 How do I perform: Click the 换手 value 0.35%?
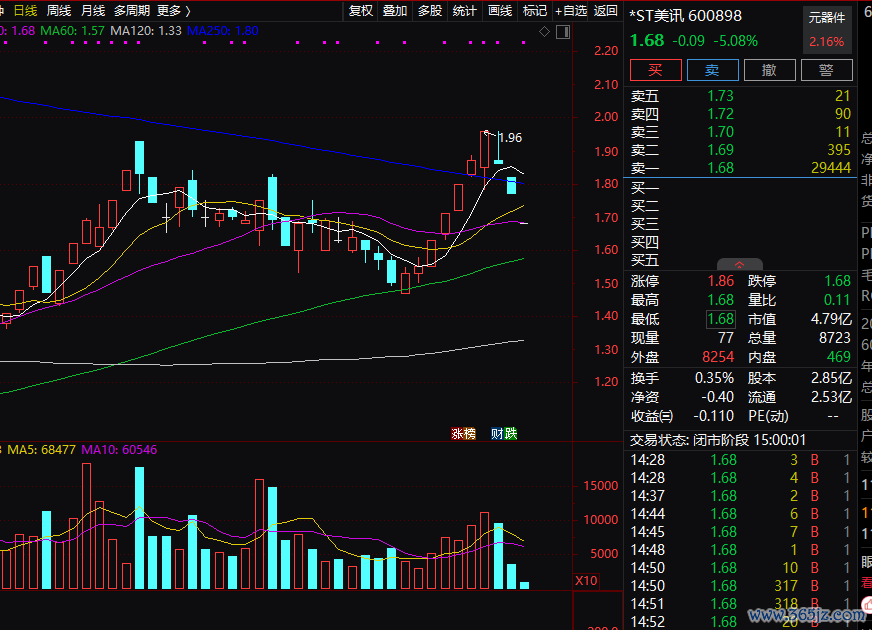point(715,378)
